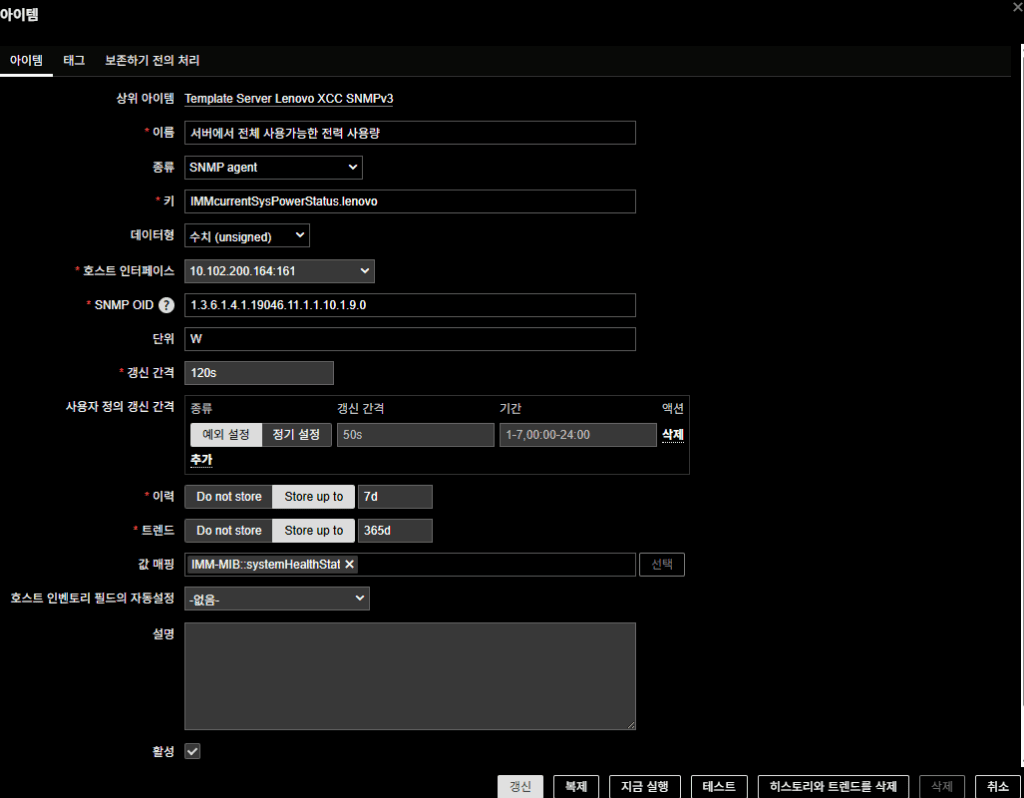Screen dimensions: 1024x798
Task: Open the 종류 SNMP agent dropdown
Action: tap(273, 167)
